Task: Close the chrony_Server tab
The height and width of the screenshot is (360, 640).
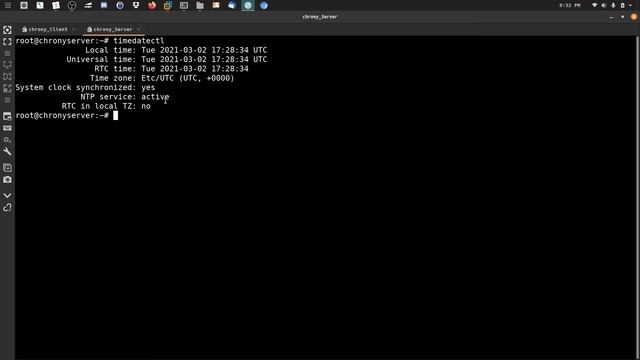Action: [139, 29]
